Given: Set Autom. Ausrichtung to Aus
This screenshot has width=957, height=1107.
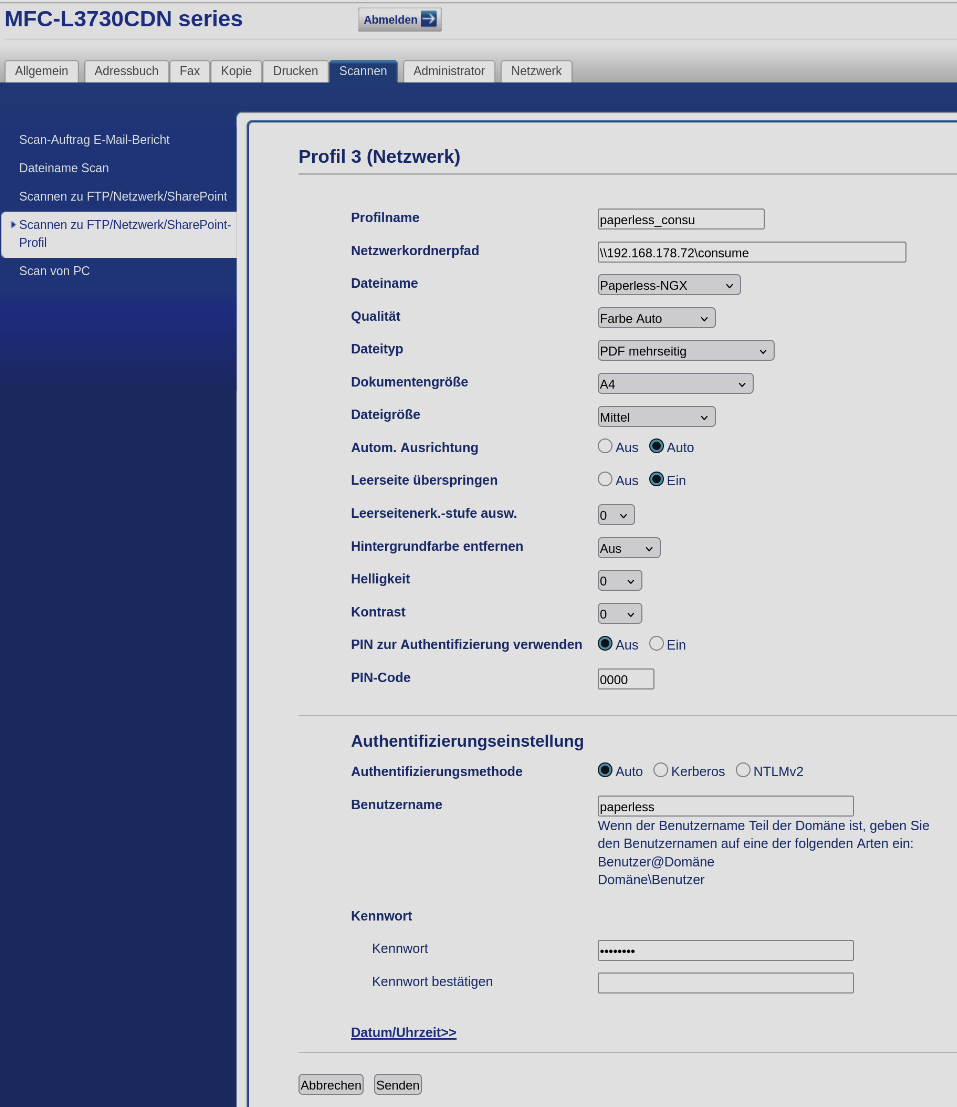Looking at the screenshot, I should tap(605, 446).
